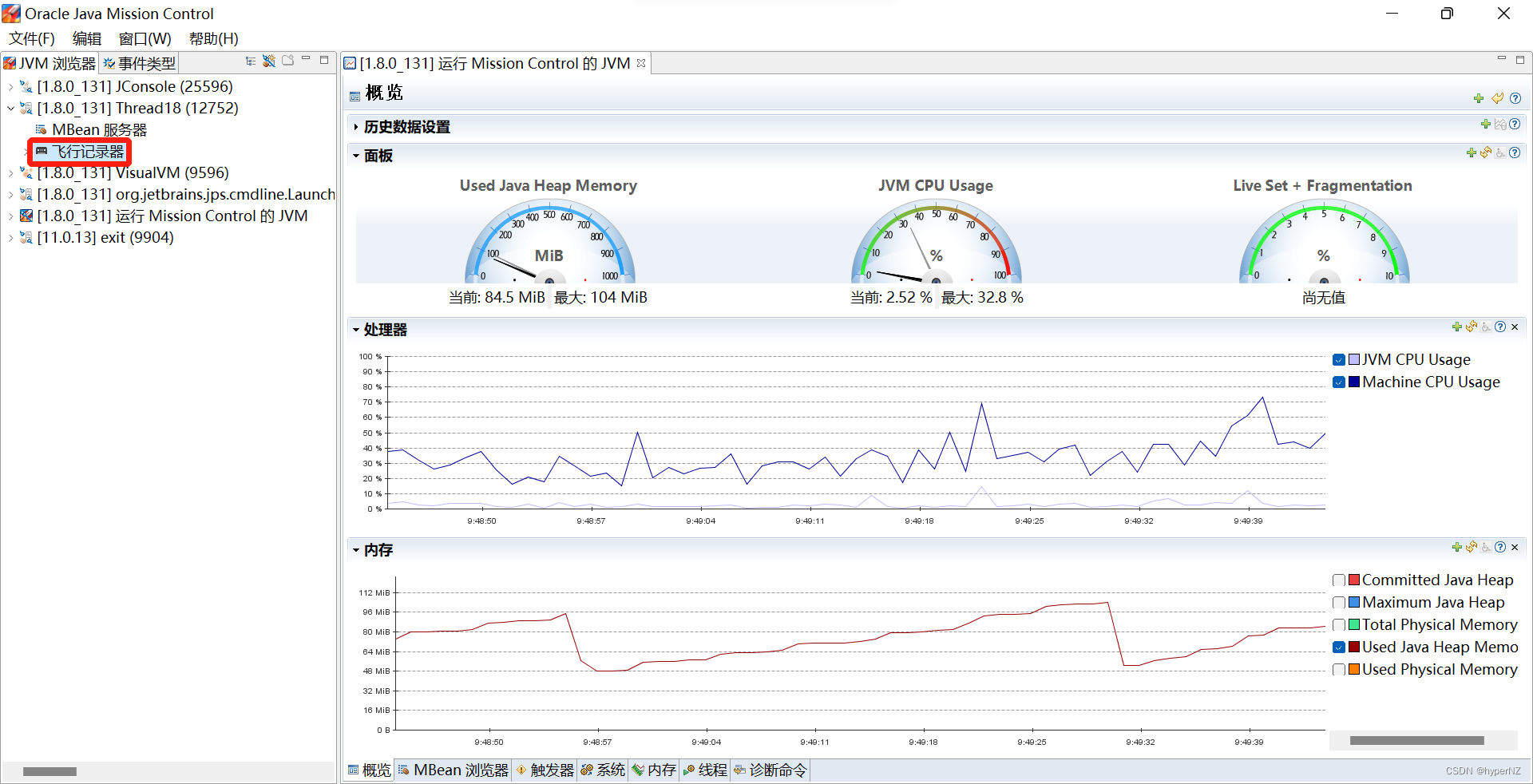Click green plus in 历史数据设置 section
The width and height of the screenshot is (1533, 784).
coord(1485,124)
